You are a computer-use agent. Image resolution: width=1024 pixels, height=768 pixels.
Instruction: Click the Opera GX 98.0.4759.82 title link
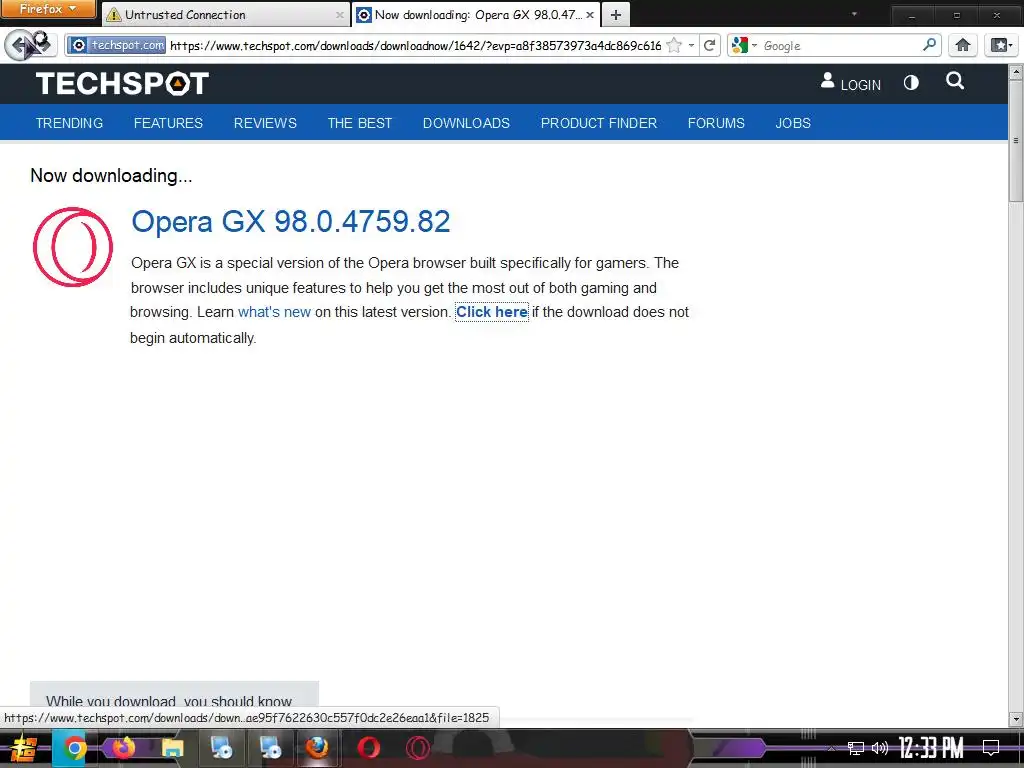tap(291, 221)
